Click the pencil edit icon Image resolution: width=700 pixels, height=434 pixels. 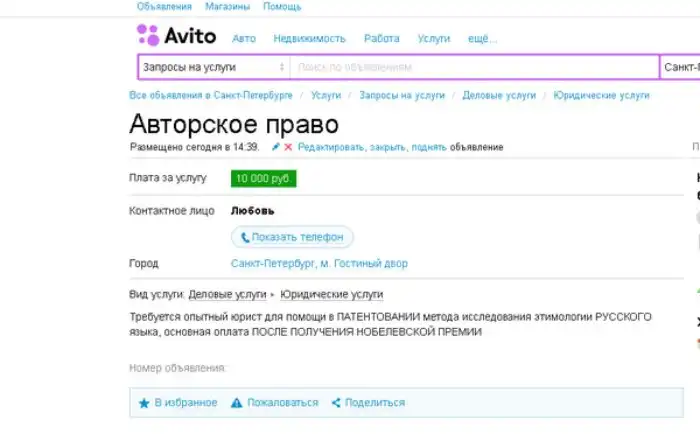coord(276,147)
